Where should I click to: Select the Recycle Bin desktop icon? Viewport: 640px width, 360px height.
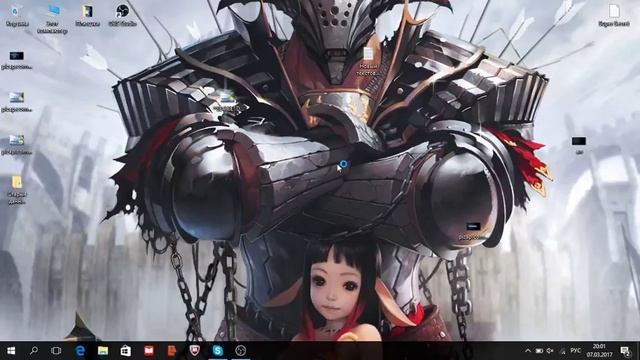tap(16, 16)
